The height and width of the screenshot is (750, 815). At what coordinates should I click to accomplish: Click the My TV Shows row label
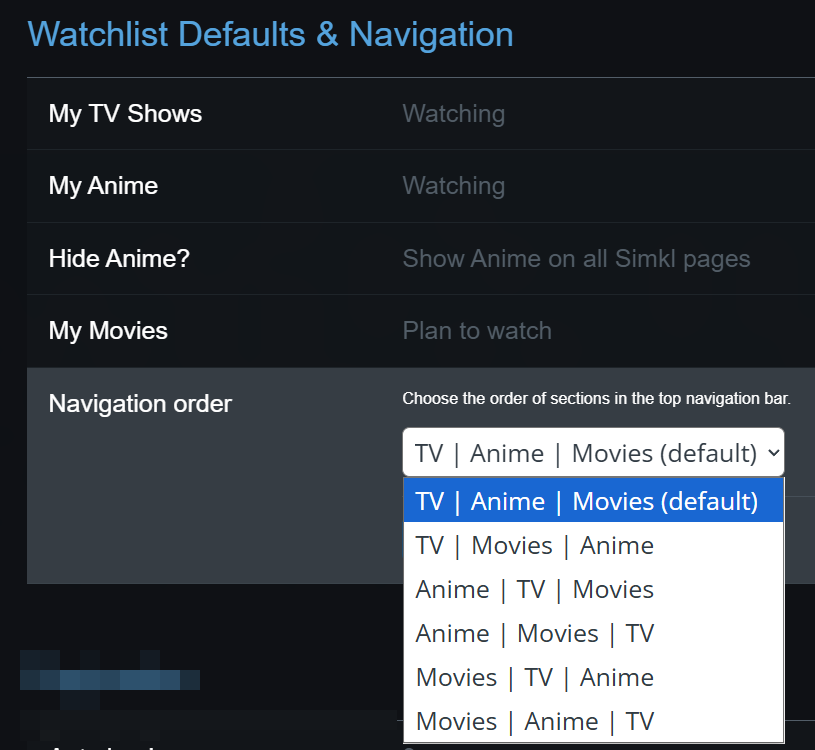click(125, 113)
